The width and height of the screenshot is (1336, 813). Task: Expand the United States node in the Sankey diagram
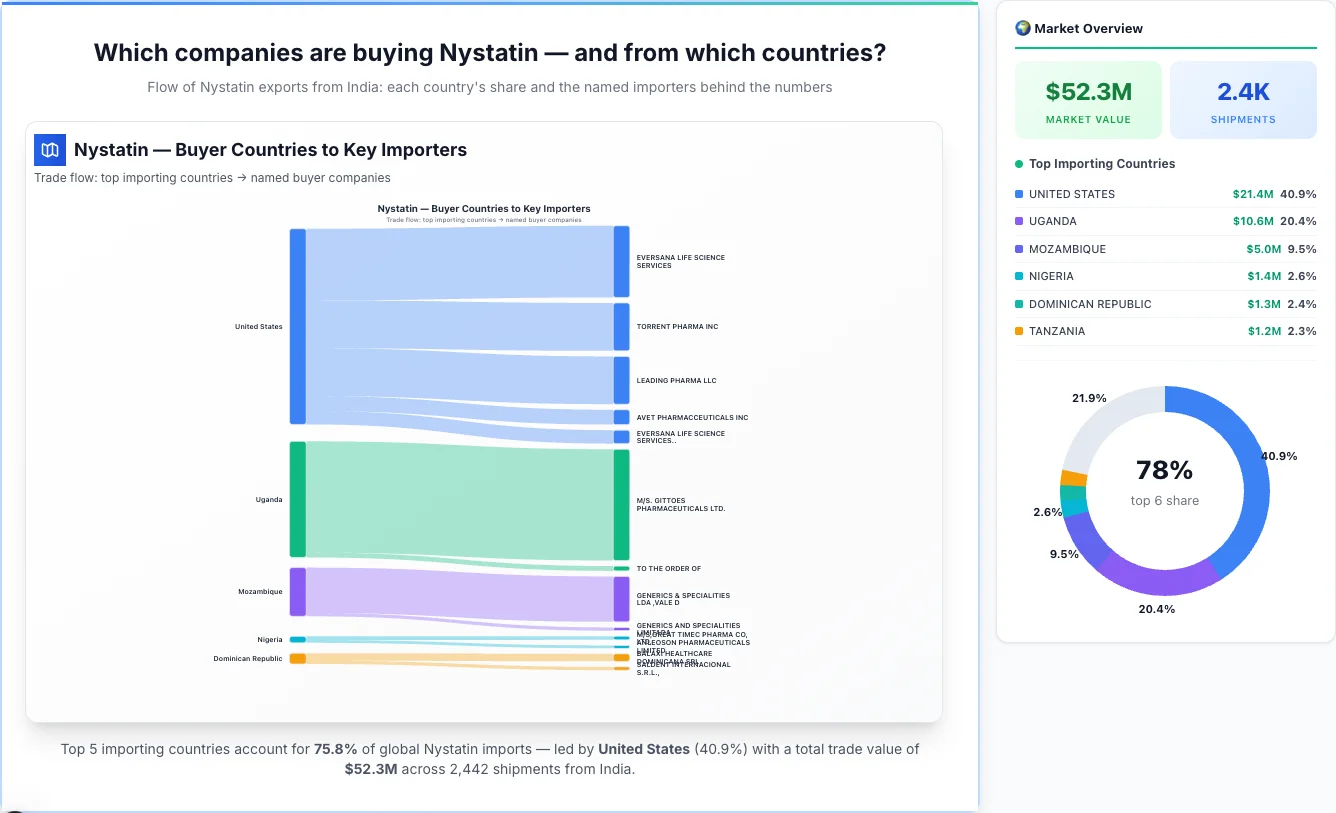tap(296, 327)
